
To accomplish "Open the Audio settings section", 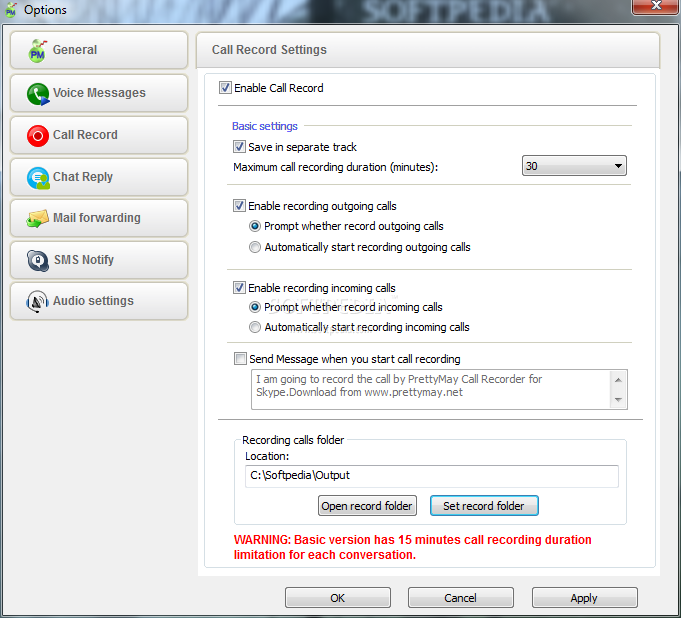I will pyautogui.click(x=99, y=301).
